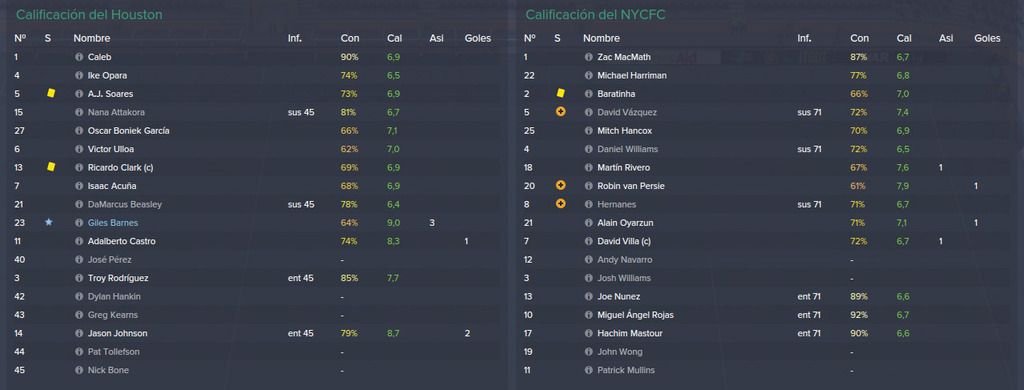This screenshot has width=1024, height=390.
Task: Click injury cross icon for David Vázquez
Action: tap(560, 112)
